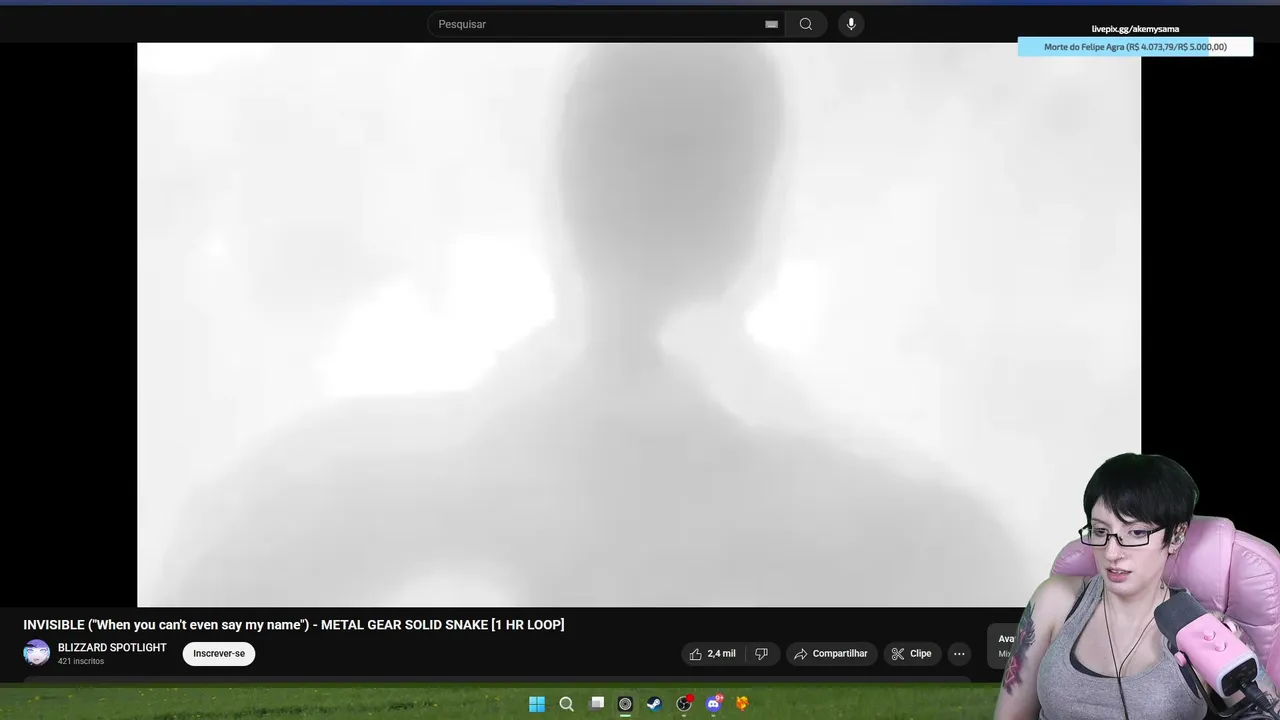
Task: Click the active browser taskbar icon
Action: point(625,704)
